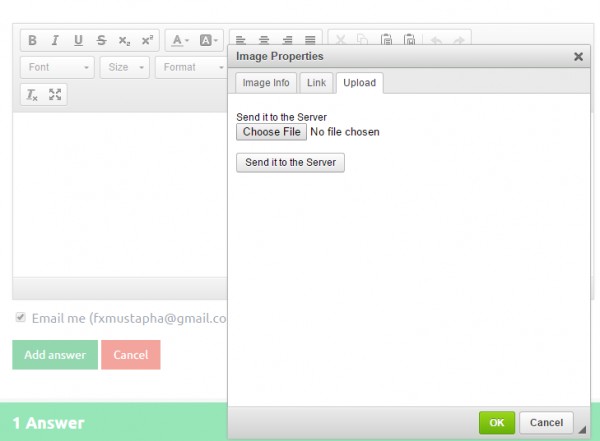This screenshot has height=441, width=600.
Task: Open the text color picker
Action: [180, 41]
